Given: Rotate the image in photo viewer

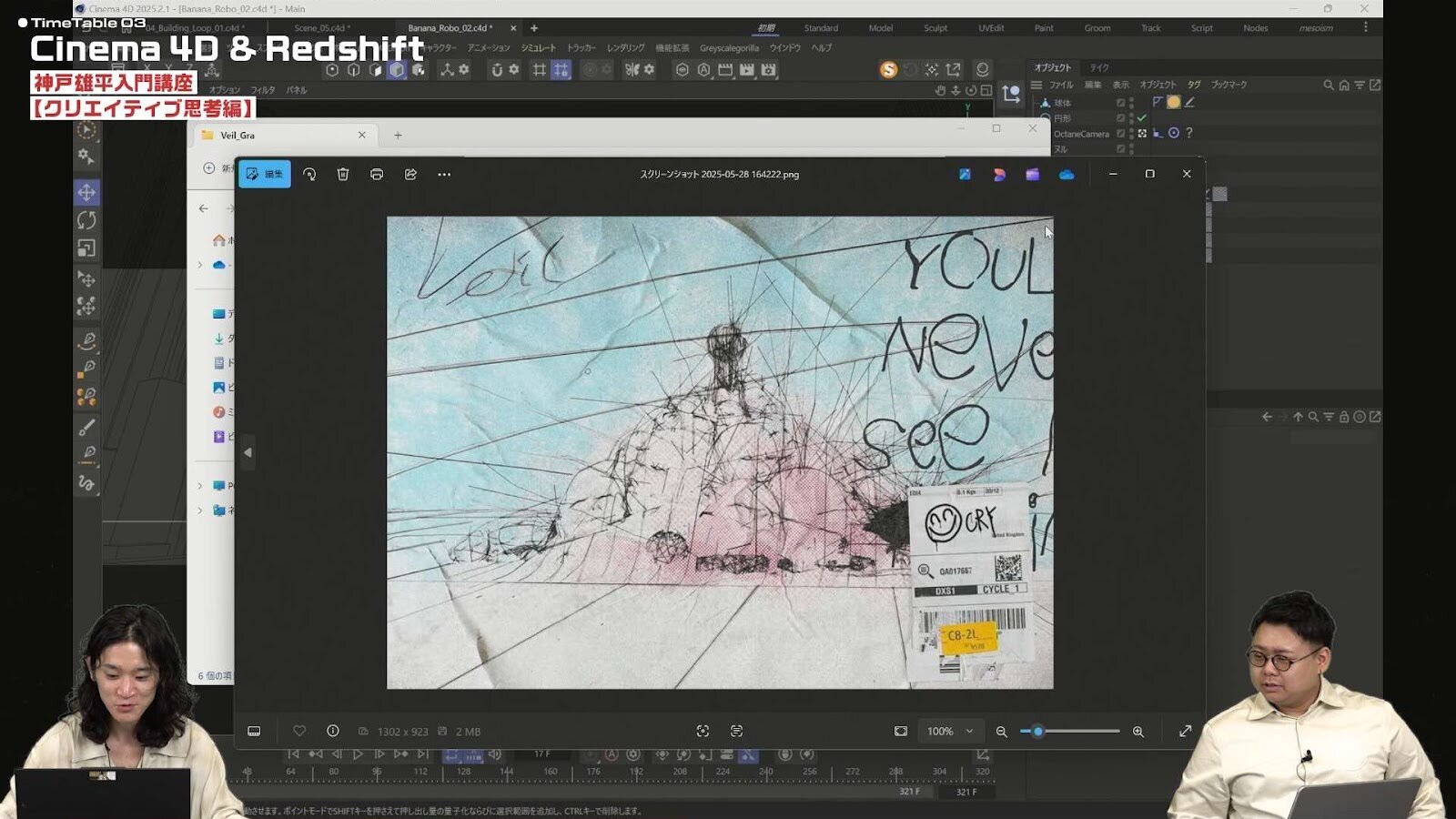Looking at the screenshot, I should pos(309,174).
